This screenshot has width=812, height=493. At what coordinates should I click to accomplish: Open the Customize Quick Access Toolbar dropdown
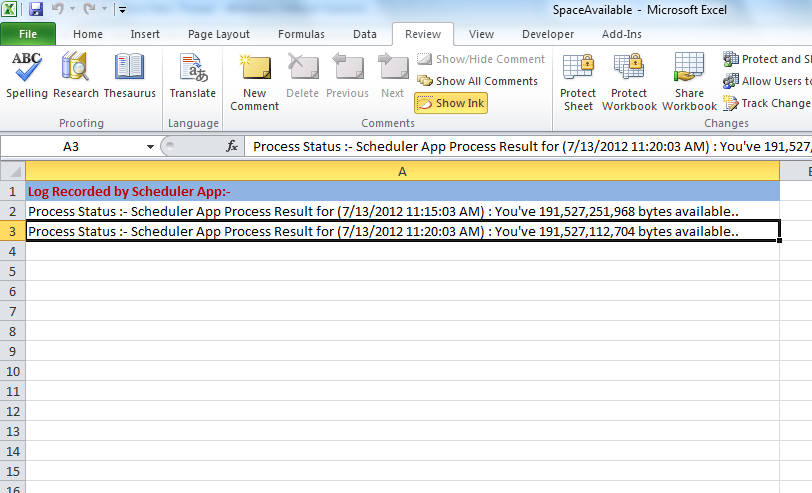coord(122,11)
